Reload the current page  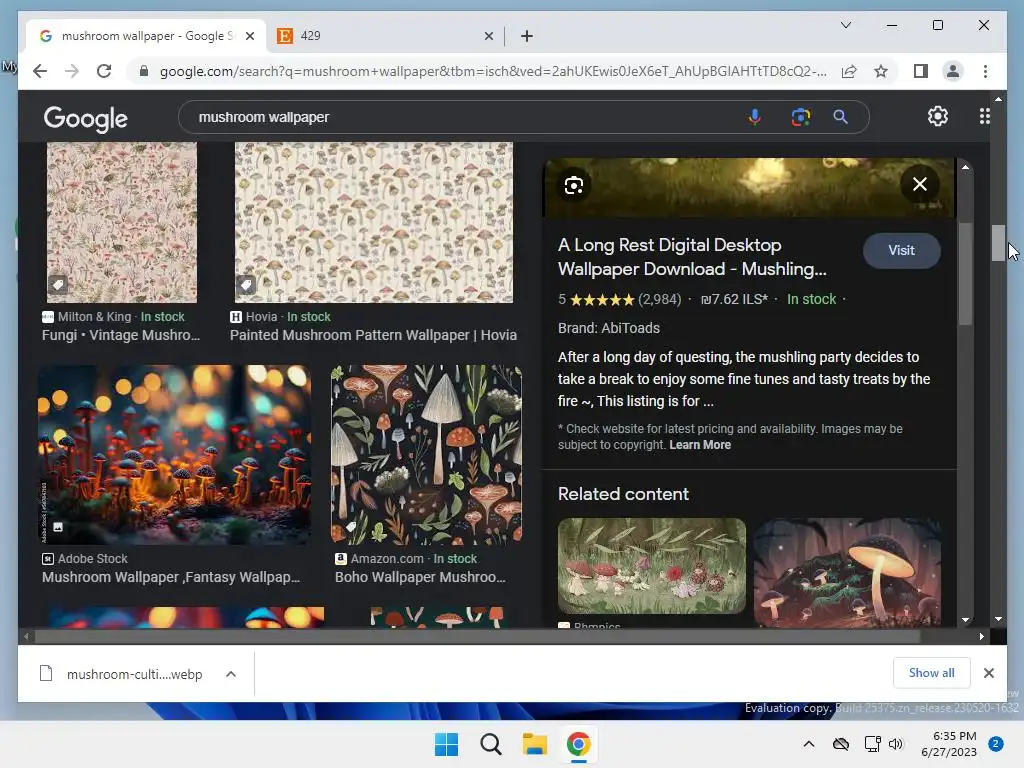pyautogui.click(x=104, y=71)
